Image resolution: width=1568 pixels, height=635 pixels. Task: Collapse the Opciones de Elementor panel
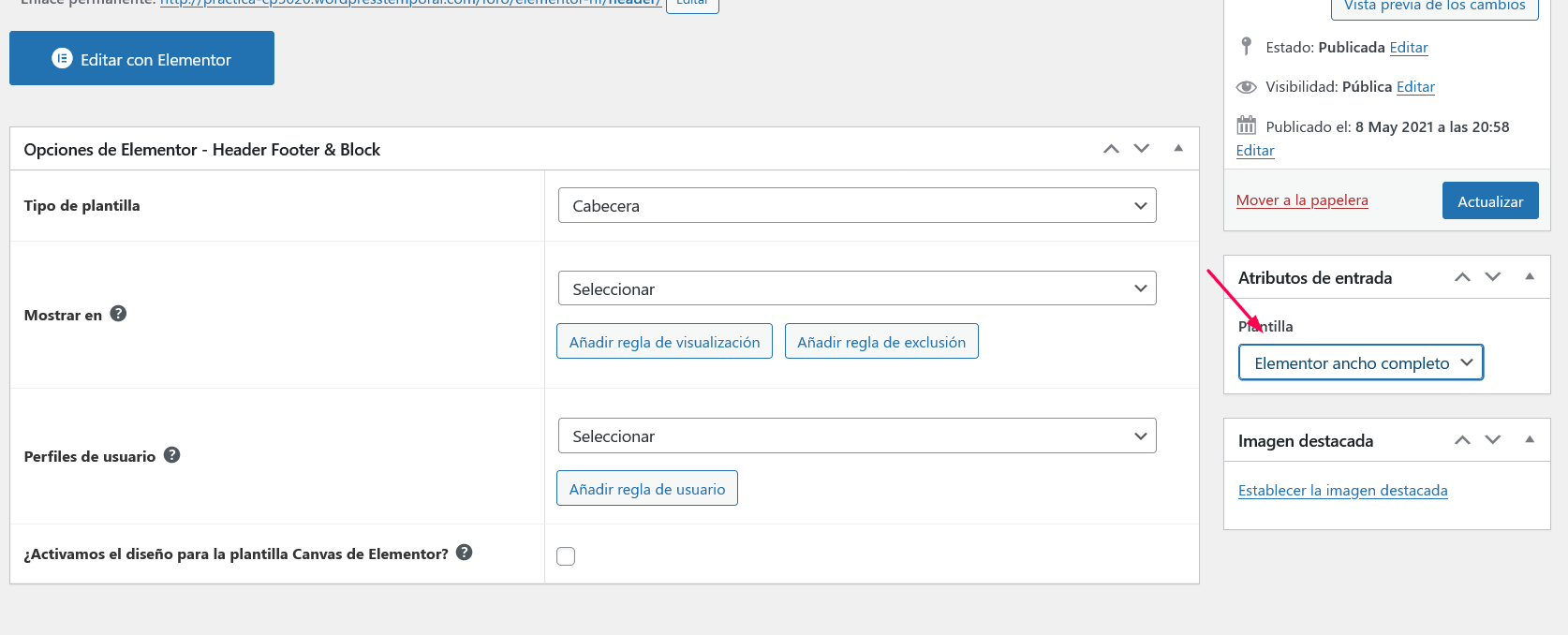[1178, 149]
